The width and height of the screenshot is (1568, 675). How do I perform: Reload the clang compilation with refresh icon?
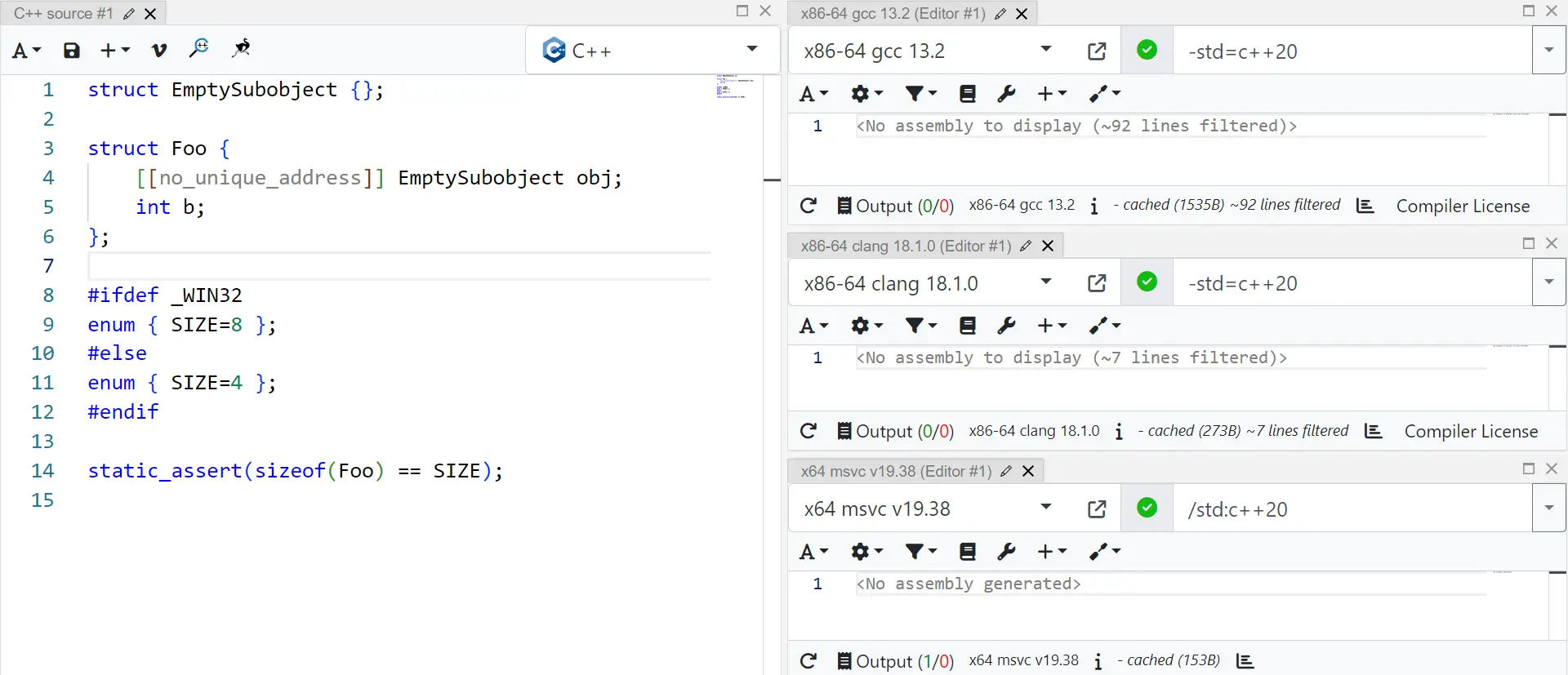[x=808, y=431]
